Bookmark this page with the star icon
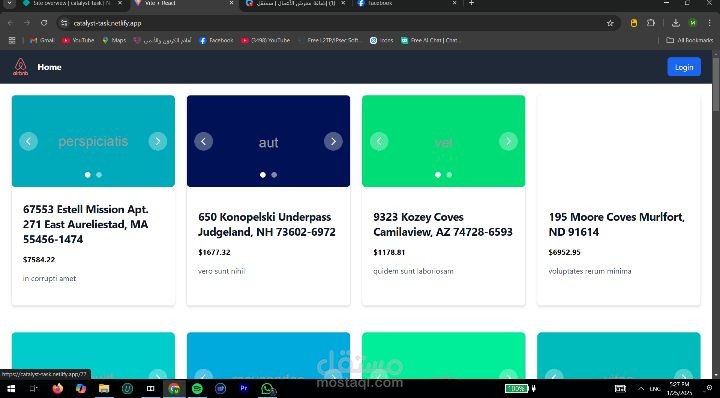Viewport: 720px width, 398px height. [x=610, y=23]
